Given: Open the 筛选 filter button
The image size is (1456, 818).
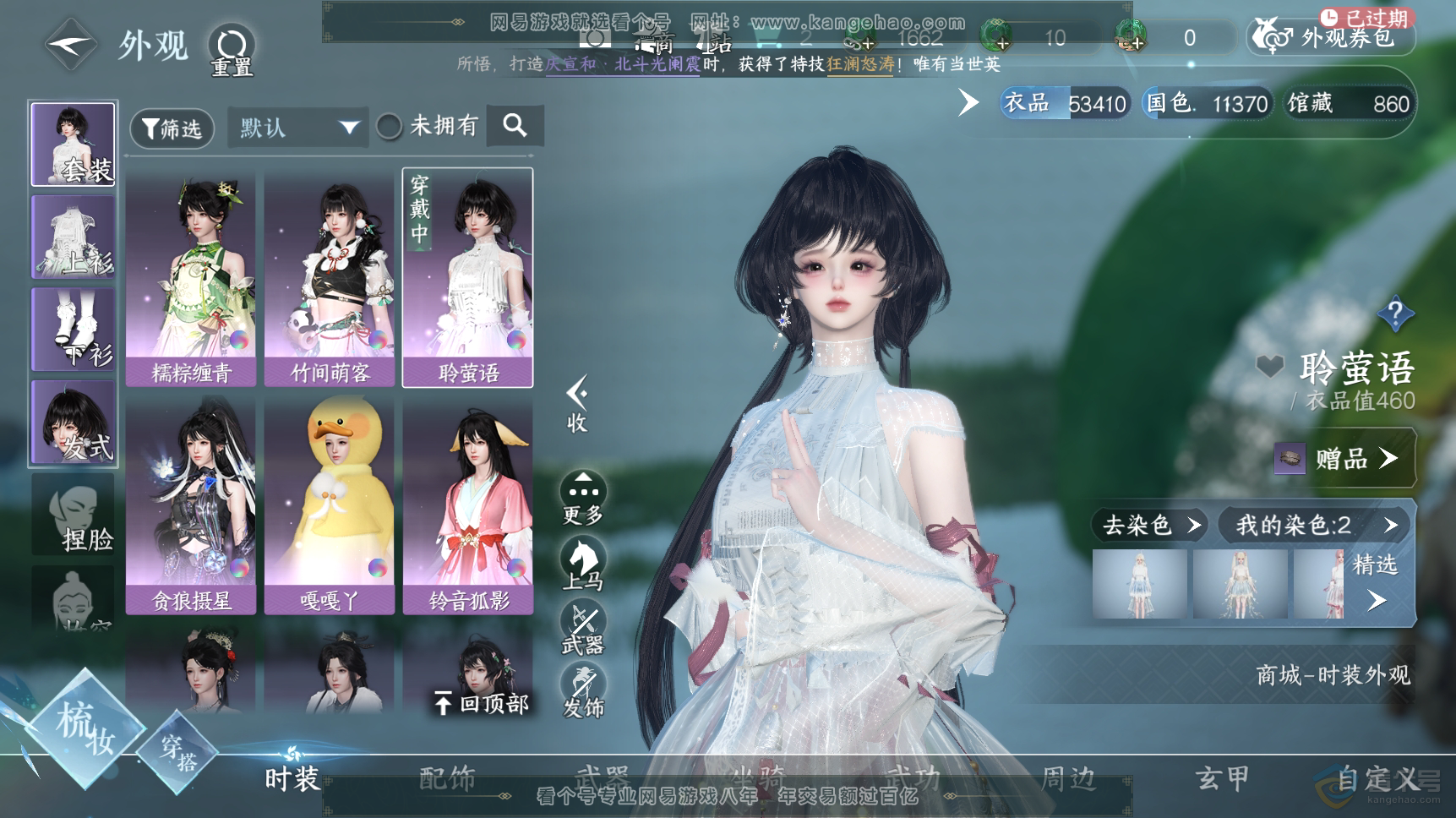Looking at the screenshot, I should click(x=172, y=128).
